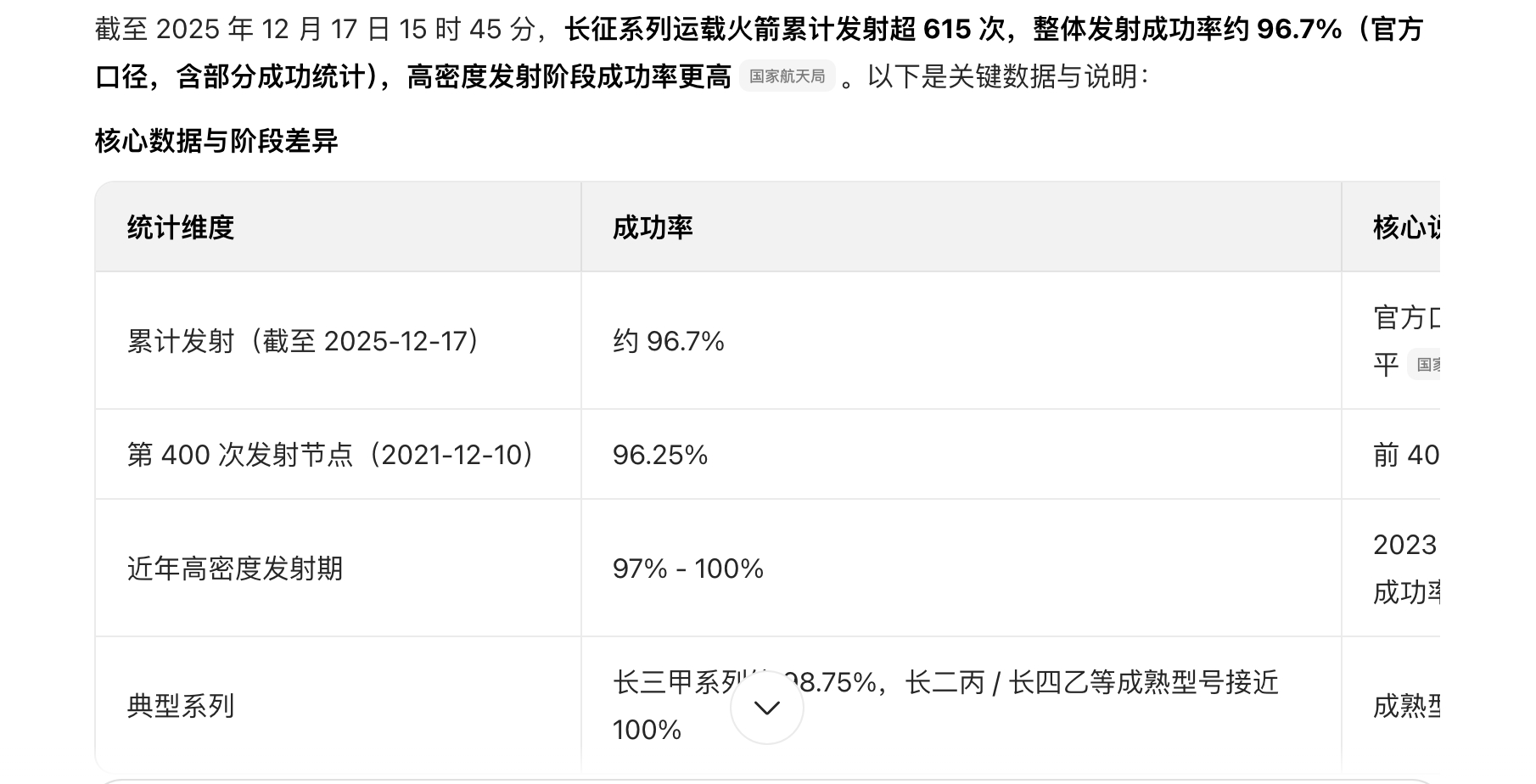Open the cut-off citation badge in the 累计发射 row
Viewport: 1536px width, 784px height.
click(x=1427, y=365)
